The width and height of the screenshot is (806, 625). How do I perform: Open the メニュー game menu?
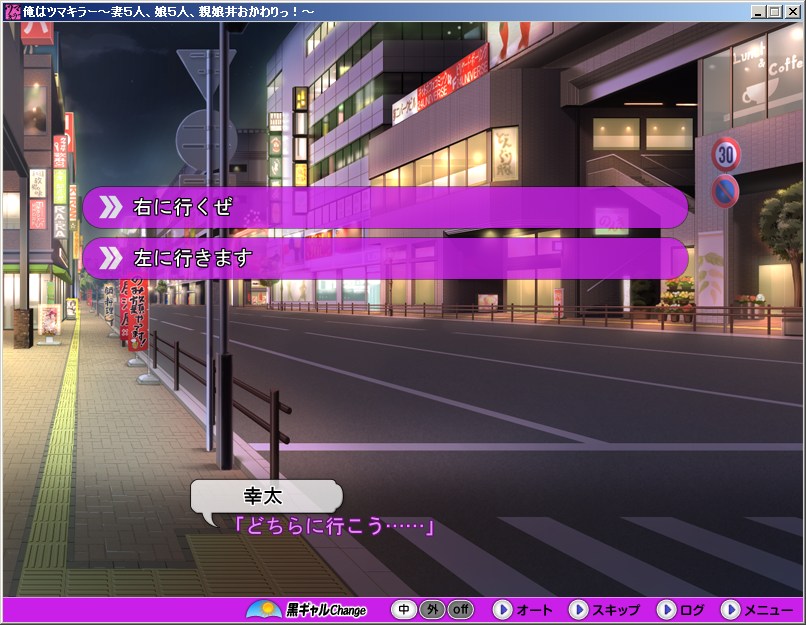[768, 610]
